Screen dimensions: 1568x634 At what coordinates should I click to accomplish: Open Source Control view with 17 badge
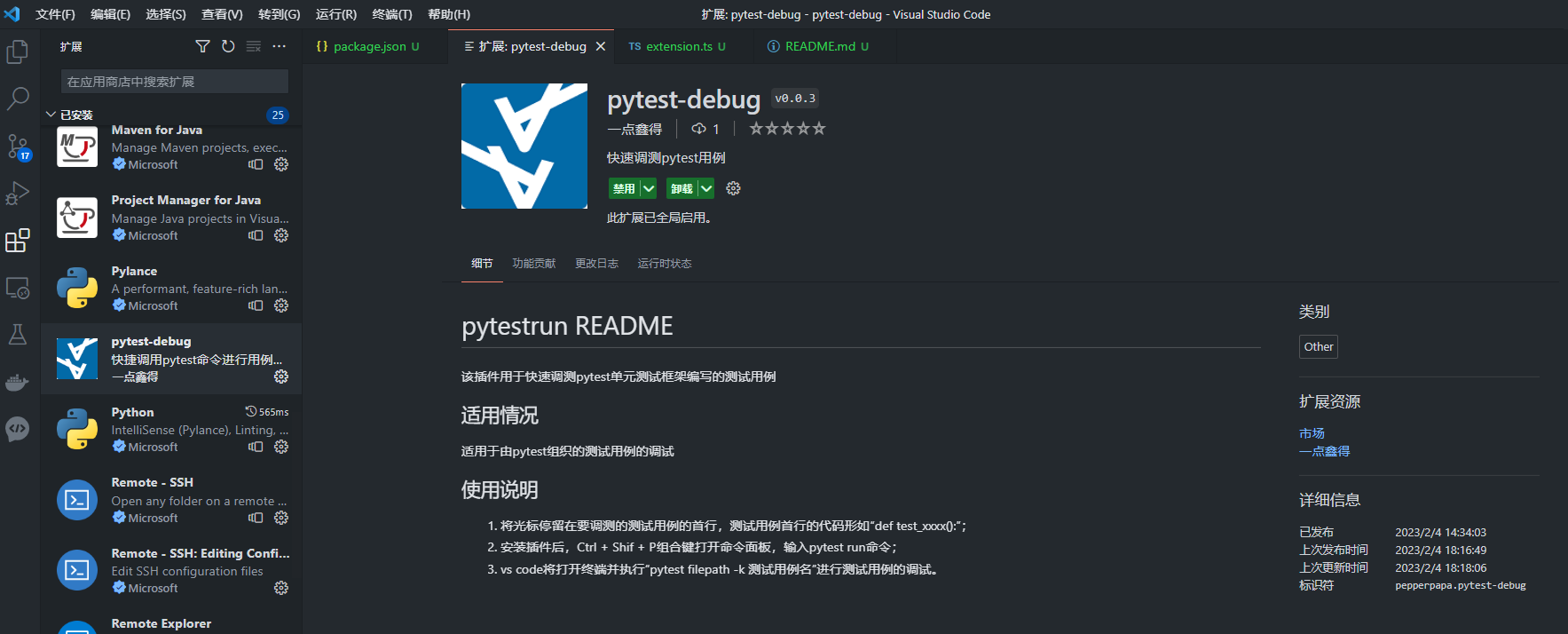(x=18, y=147)
